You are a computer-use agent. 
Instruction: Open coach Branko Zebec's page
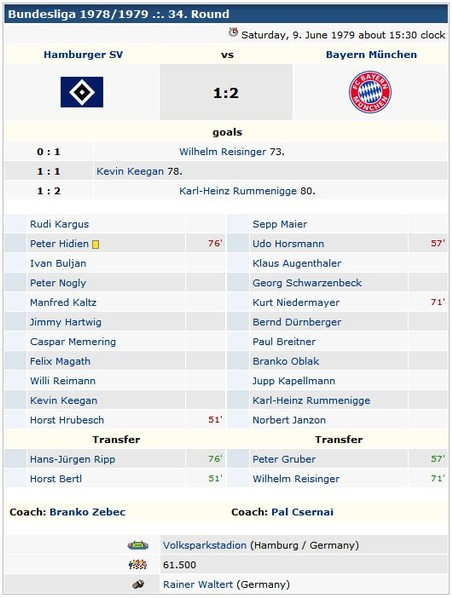(x=87, y=512)
